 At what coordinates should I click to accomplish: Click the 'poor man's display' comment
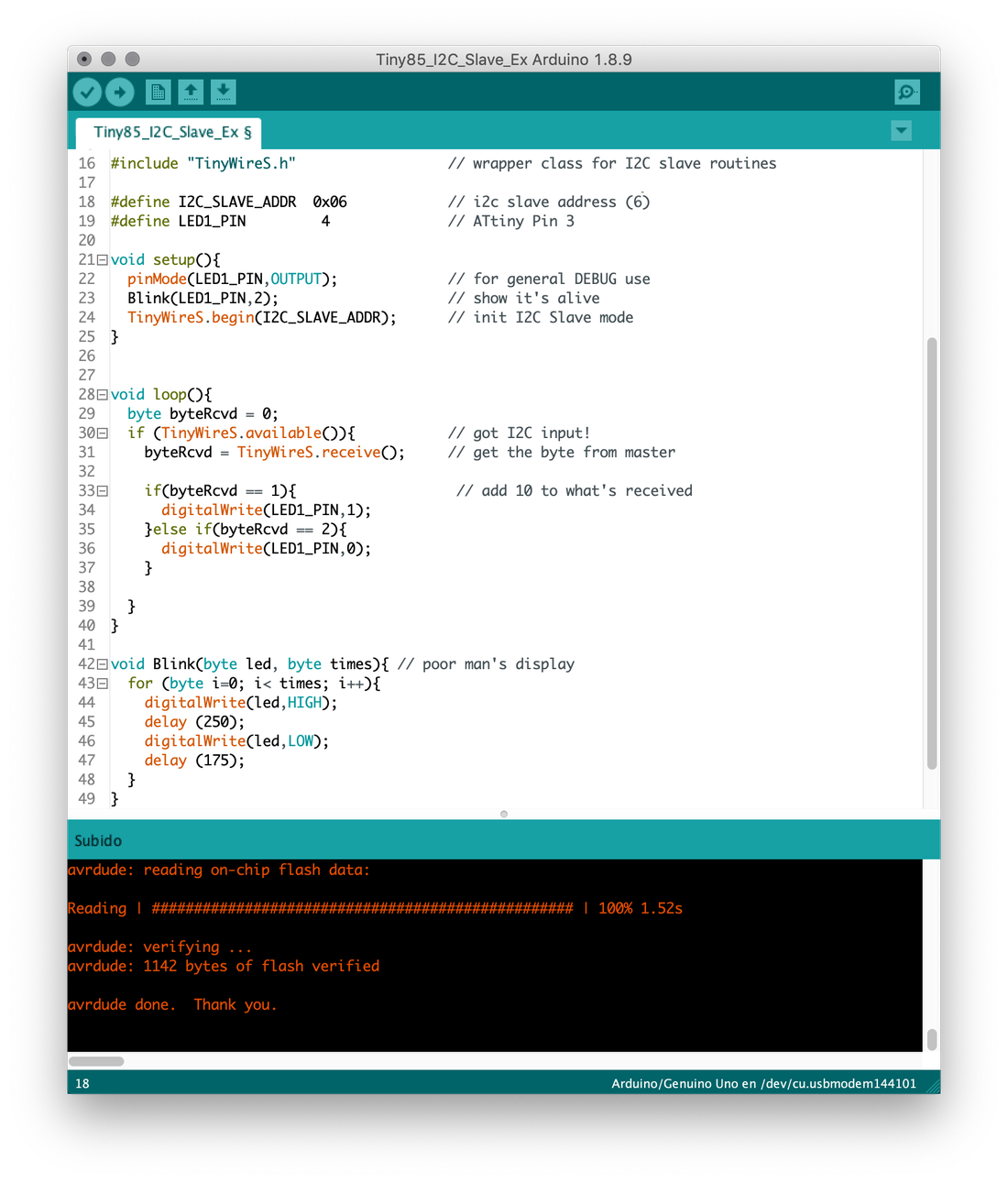[487, 663]
